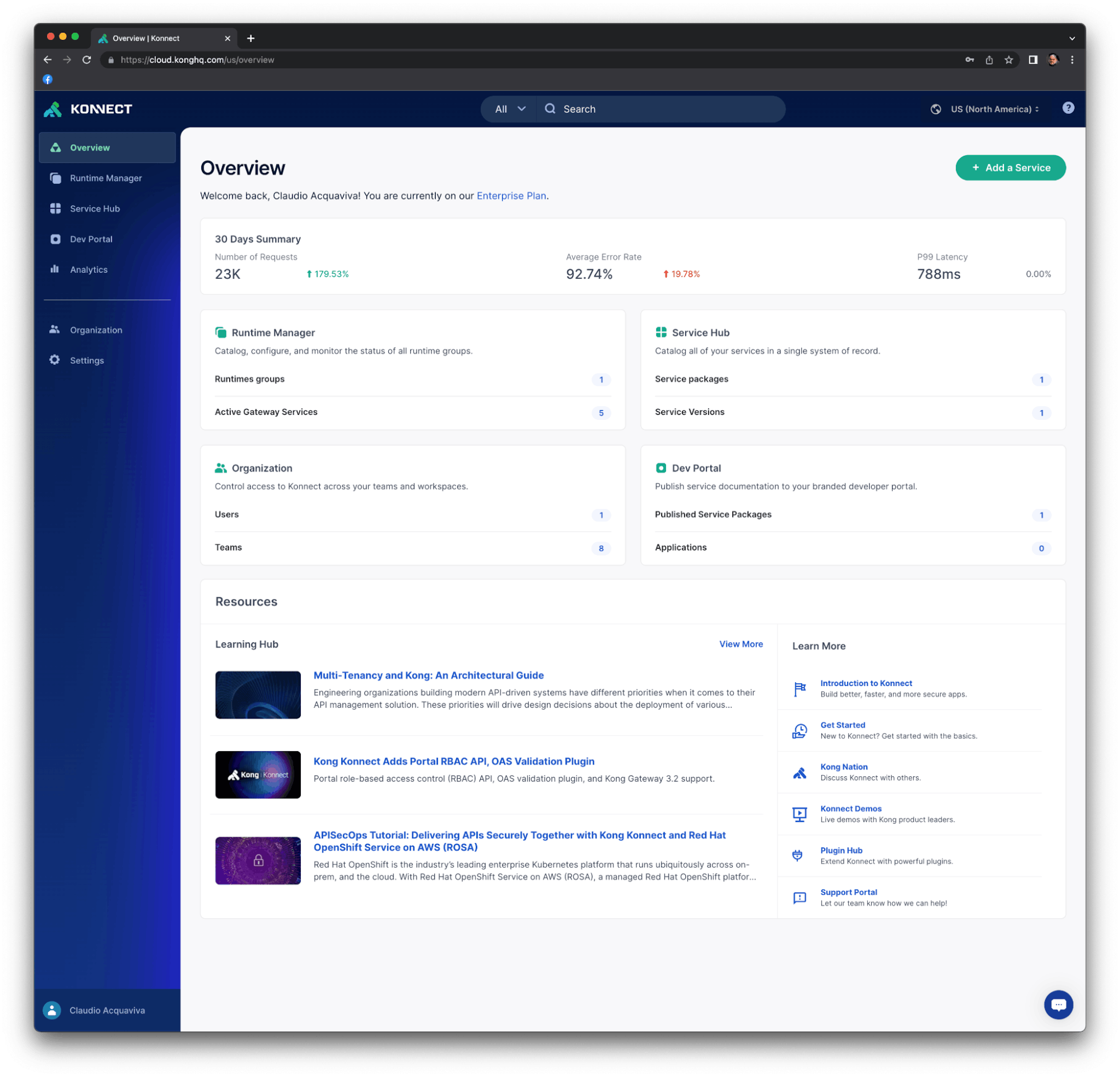This screenshot has height=1077, width=1120.
Task: Open the help question mark icon
Action: click(x=1068, y=108)
